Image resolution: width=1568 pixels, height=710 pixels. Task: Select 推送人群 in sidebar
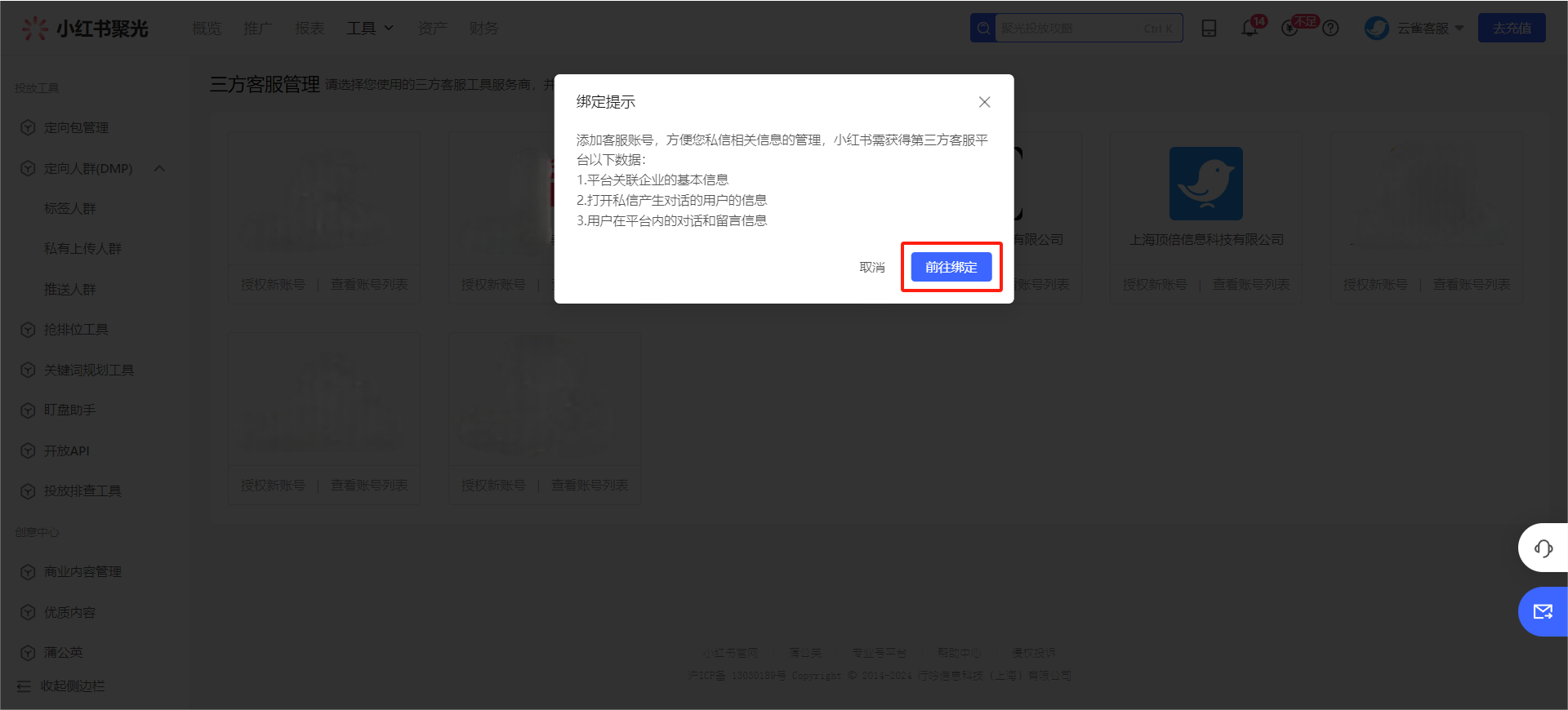coord(69,289)
